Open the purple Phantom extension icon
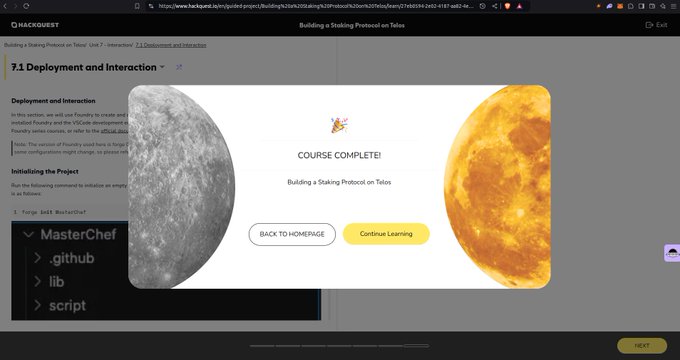 coord(609,6)
